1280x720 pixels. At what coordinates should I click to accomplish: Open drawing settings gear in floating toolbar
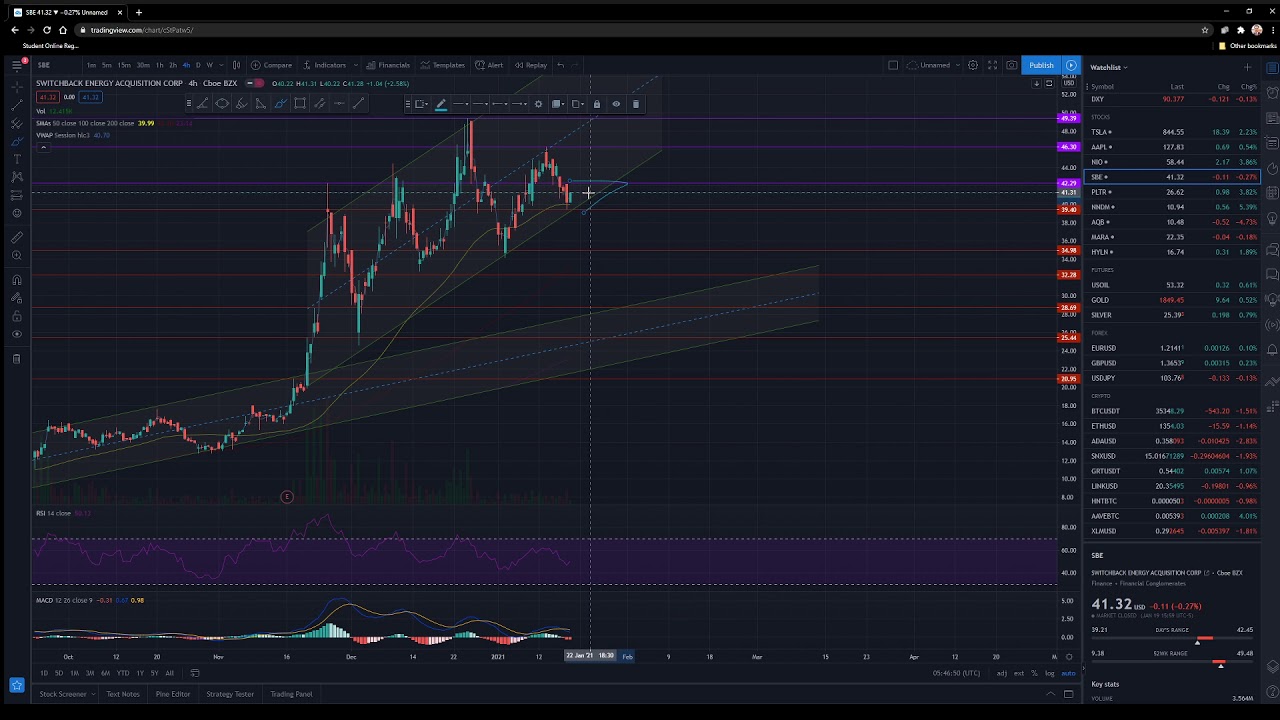click(538, 104)
